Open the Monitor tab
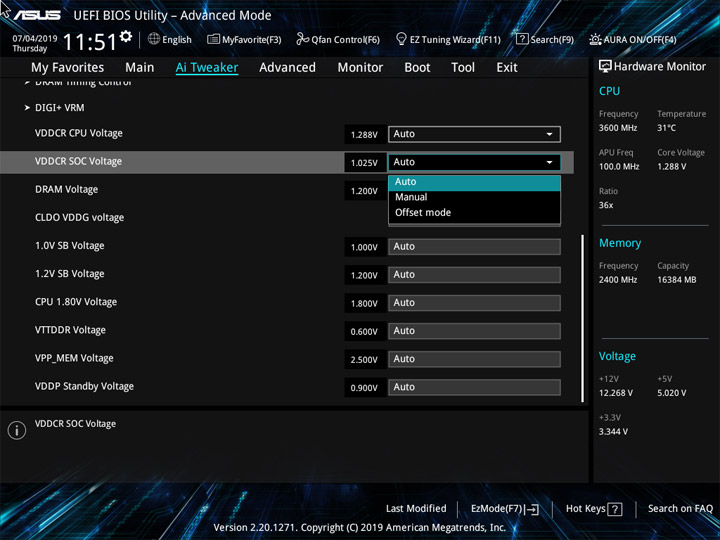720x540 pixels. coord(360,68)
